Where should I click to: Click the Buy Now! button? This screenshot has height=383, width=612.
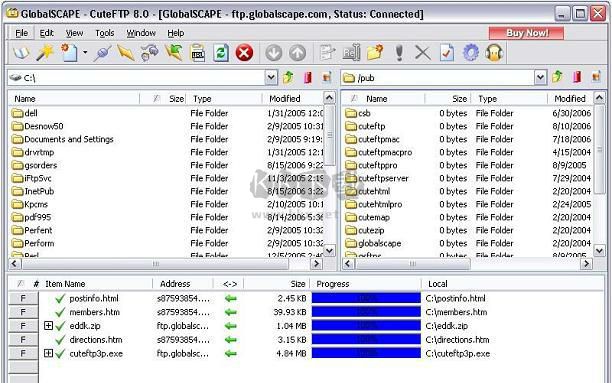(x=526, y=33)
